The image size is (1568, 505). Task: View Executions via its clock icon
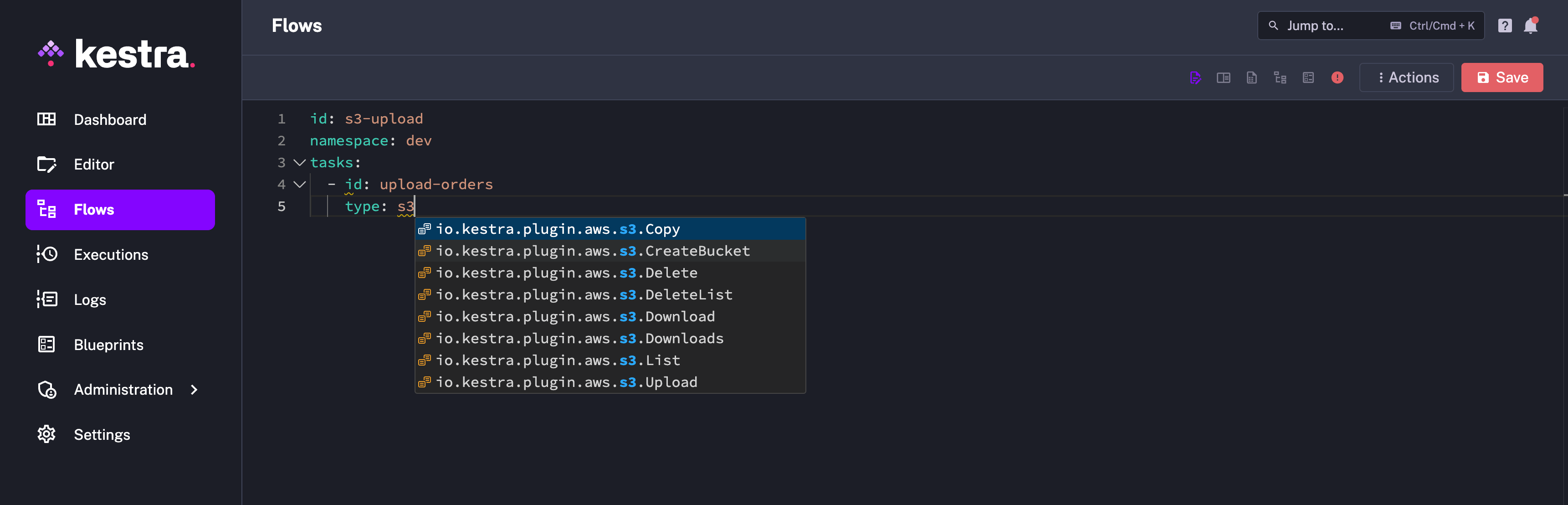47,255
